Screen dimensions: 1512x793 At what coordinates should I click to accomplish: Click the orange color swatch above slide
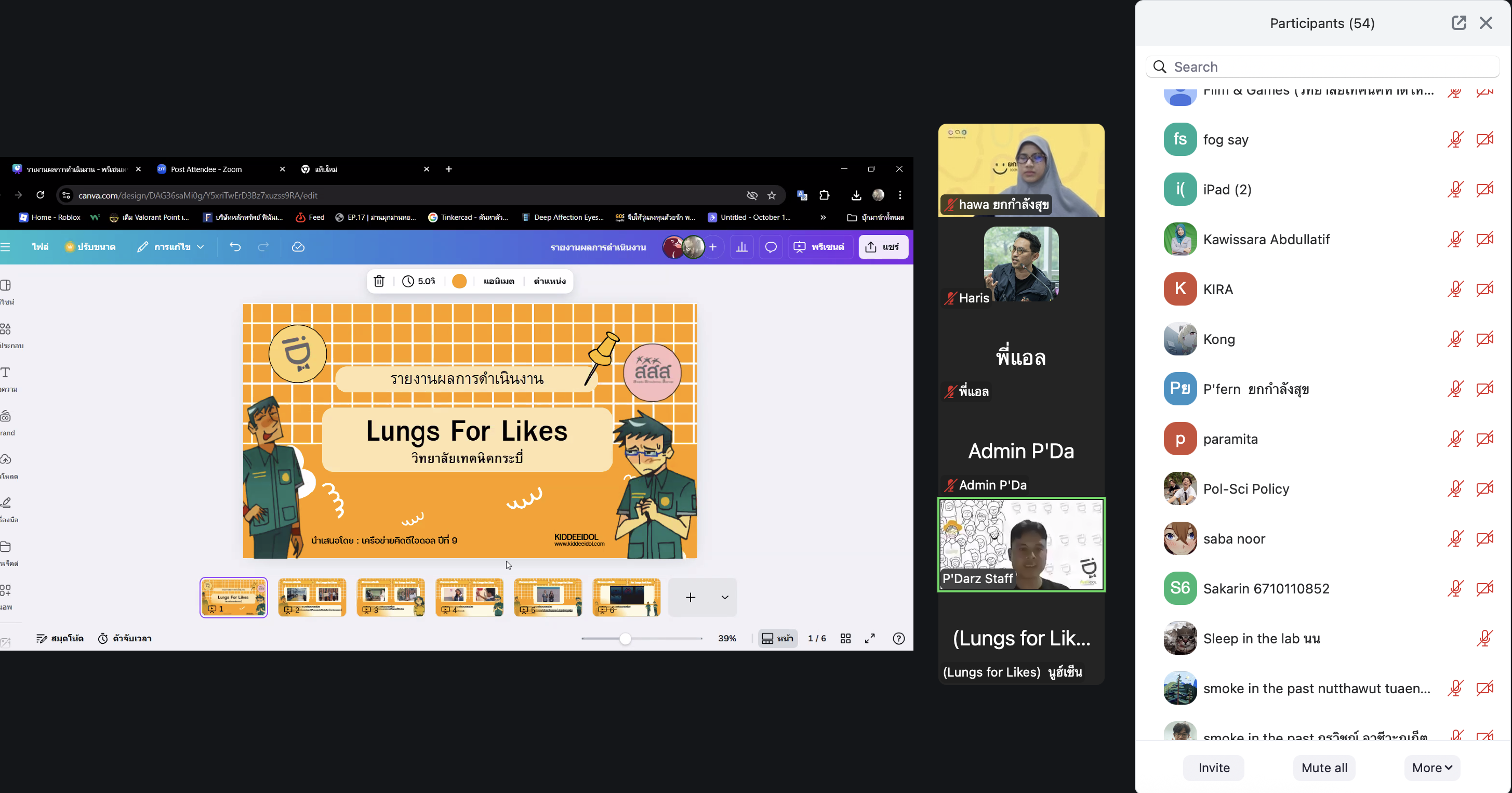pyautogui.click(x=460, y=281)
